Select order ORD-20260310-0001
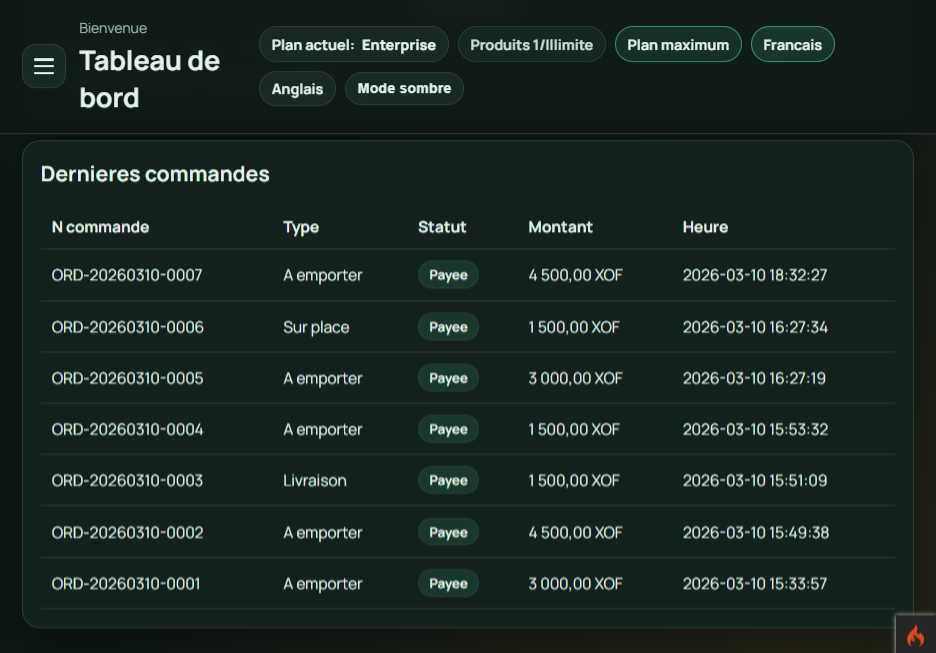The image size is (936, 653). [126, 583]
